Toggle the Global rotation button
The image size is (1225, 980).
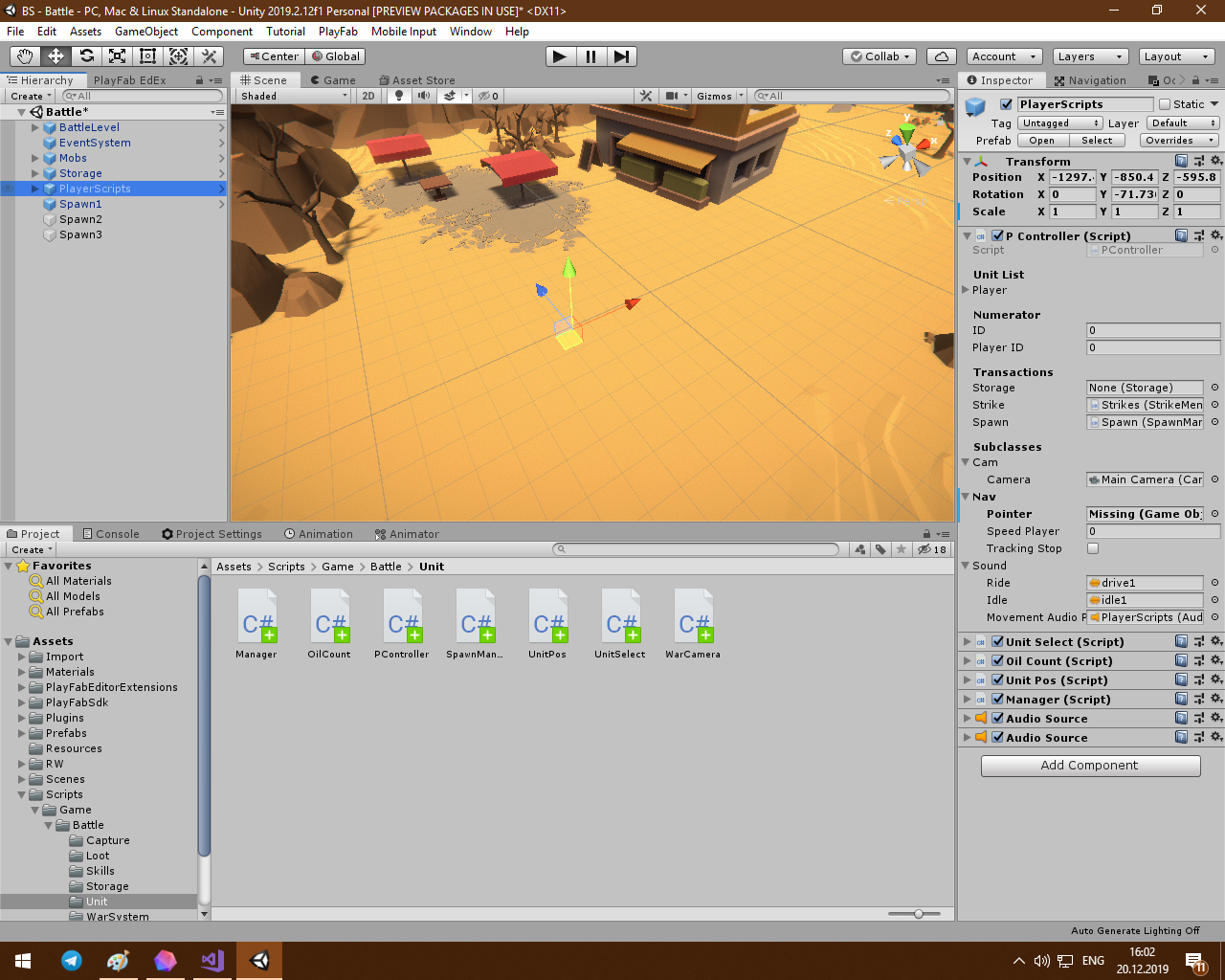pyautogui.click(x=336, y=56)
